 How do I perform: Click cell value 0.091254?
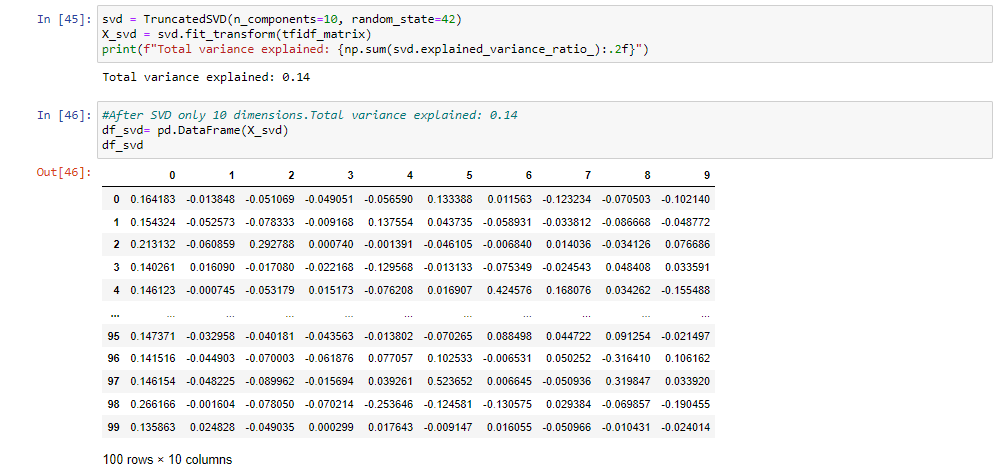629,336
